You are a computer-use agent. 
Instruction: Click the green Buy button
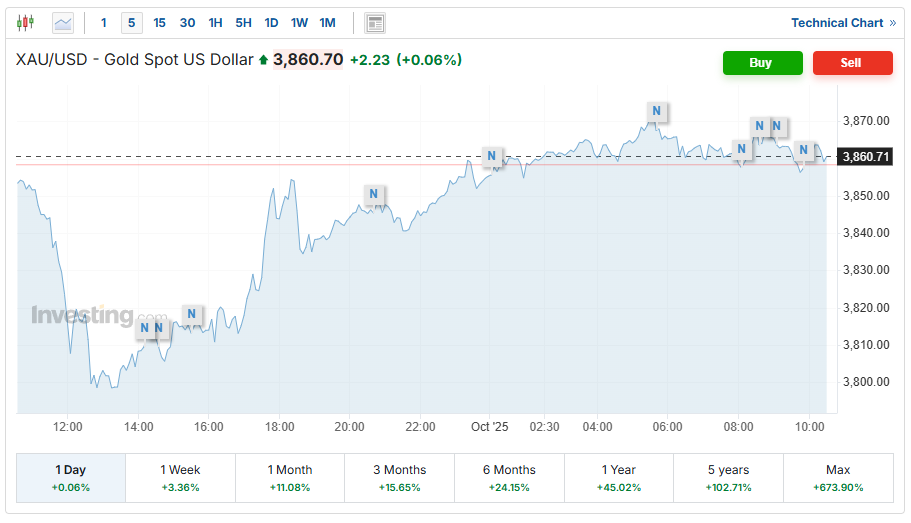pos(762,62)
